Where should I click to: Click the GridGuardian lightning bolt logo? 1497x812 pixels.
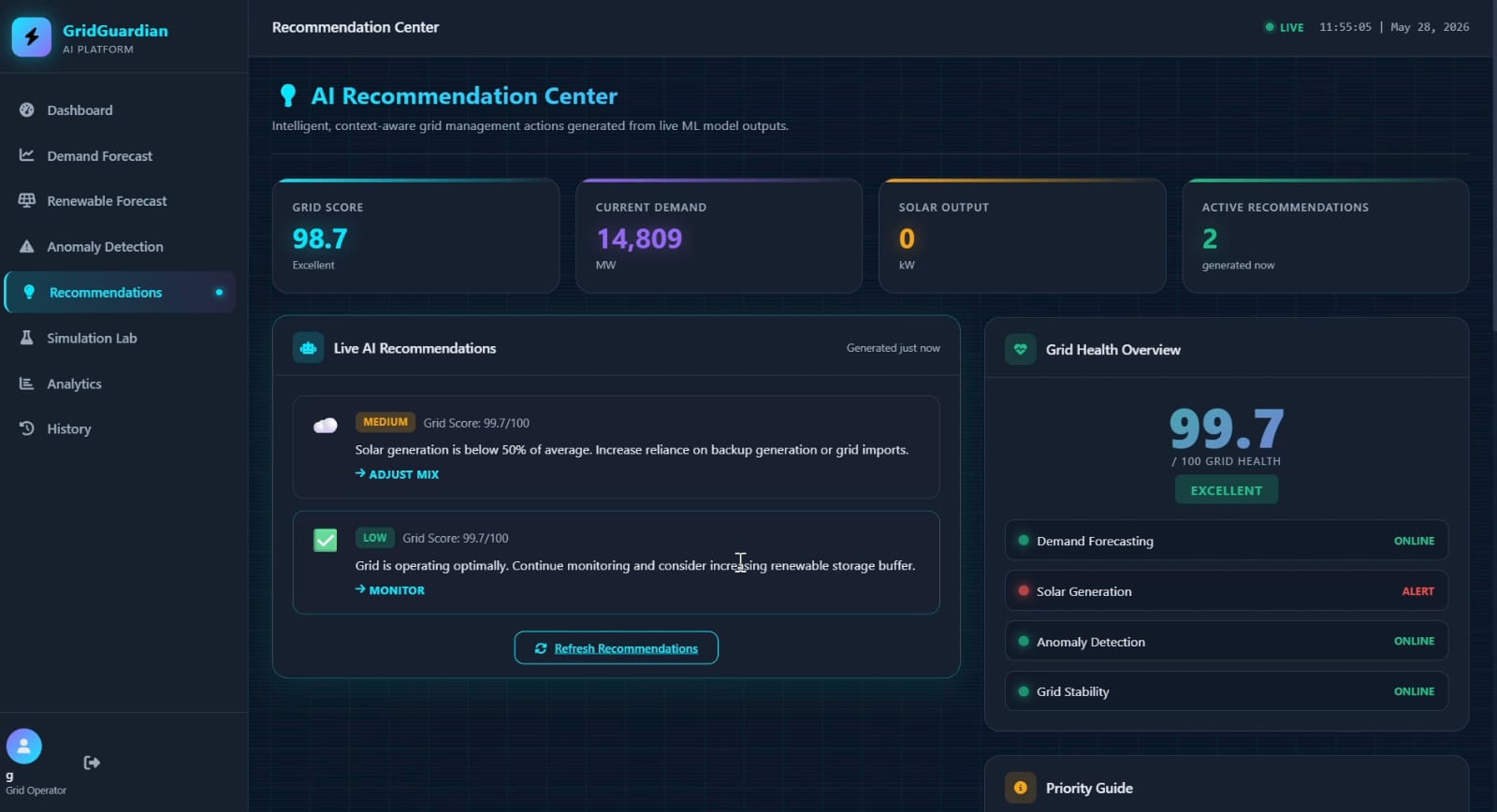tap(32, 37)
